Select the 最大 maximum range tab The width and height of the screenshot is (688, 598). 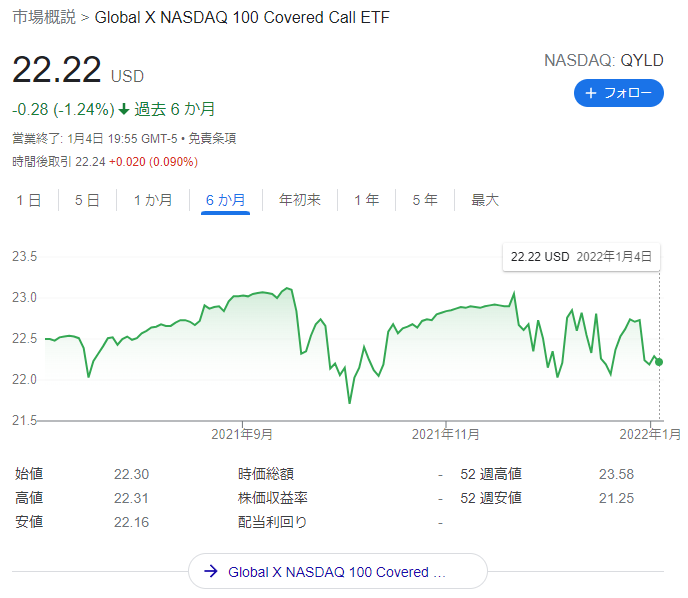485,200
